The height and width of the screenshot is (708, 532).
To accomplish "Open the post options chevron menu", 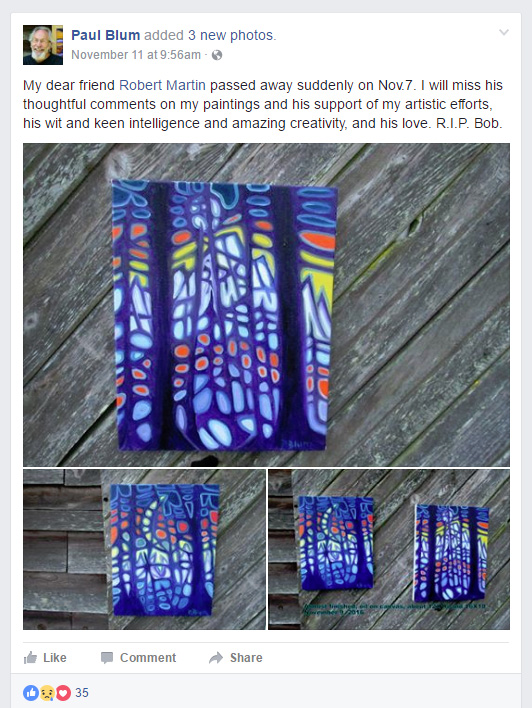I will pyautogui.click(x=504, y=32).
